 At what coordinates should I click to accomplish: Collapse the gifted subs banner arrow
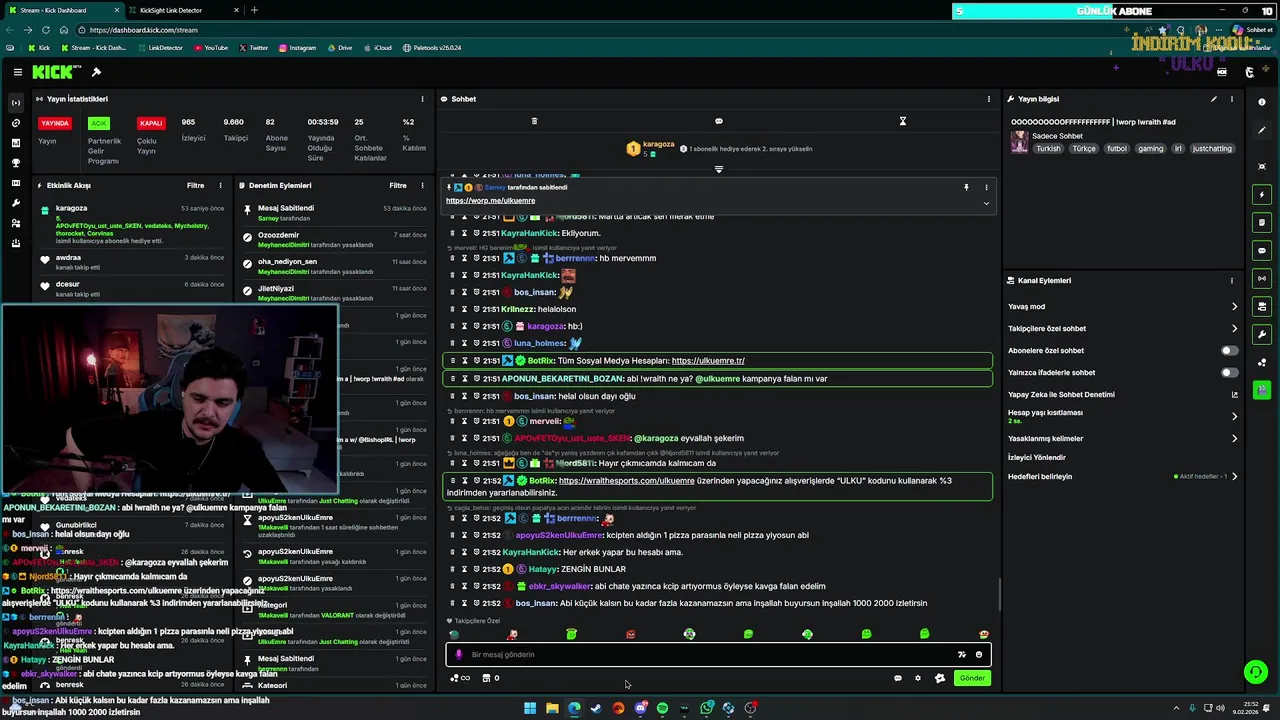coord(718,169)
